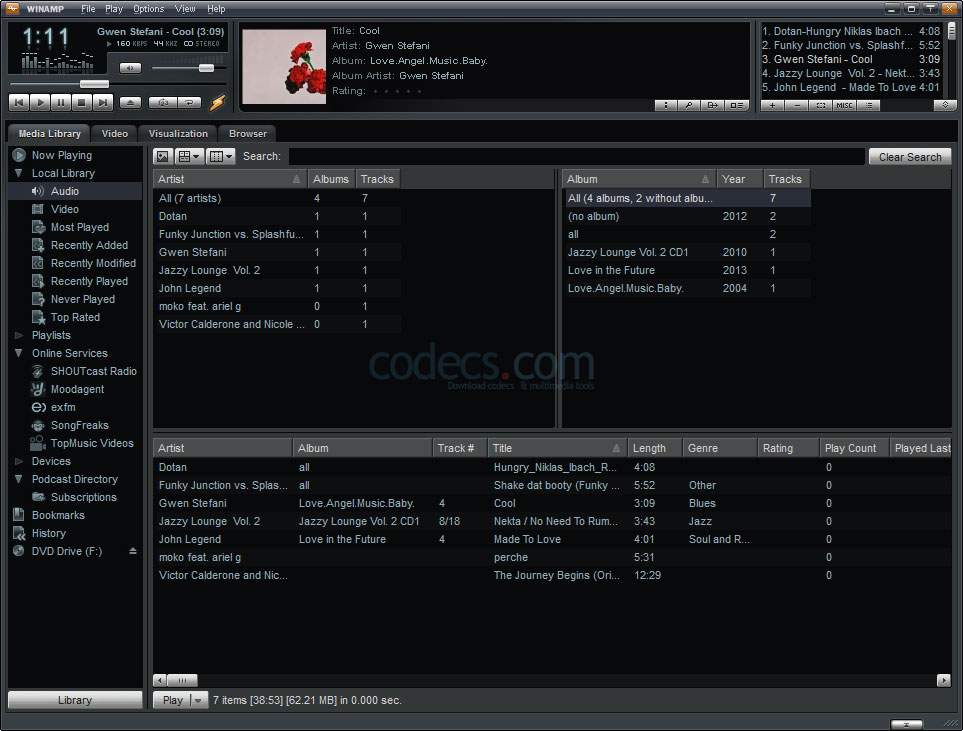This screenshot has width=963, height=731.
Task: Click the Recently Modified sidebar icon
Action: [x=38, y=263]
